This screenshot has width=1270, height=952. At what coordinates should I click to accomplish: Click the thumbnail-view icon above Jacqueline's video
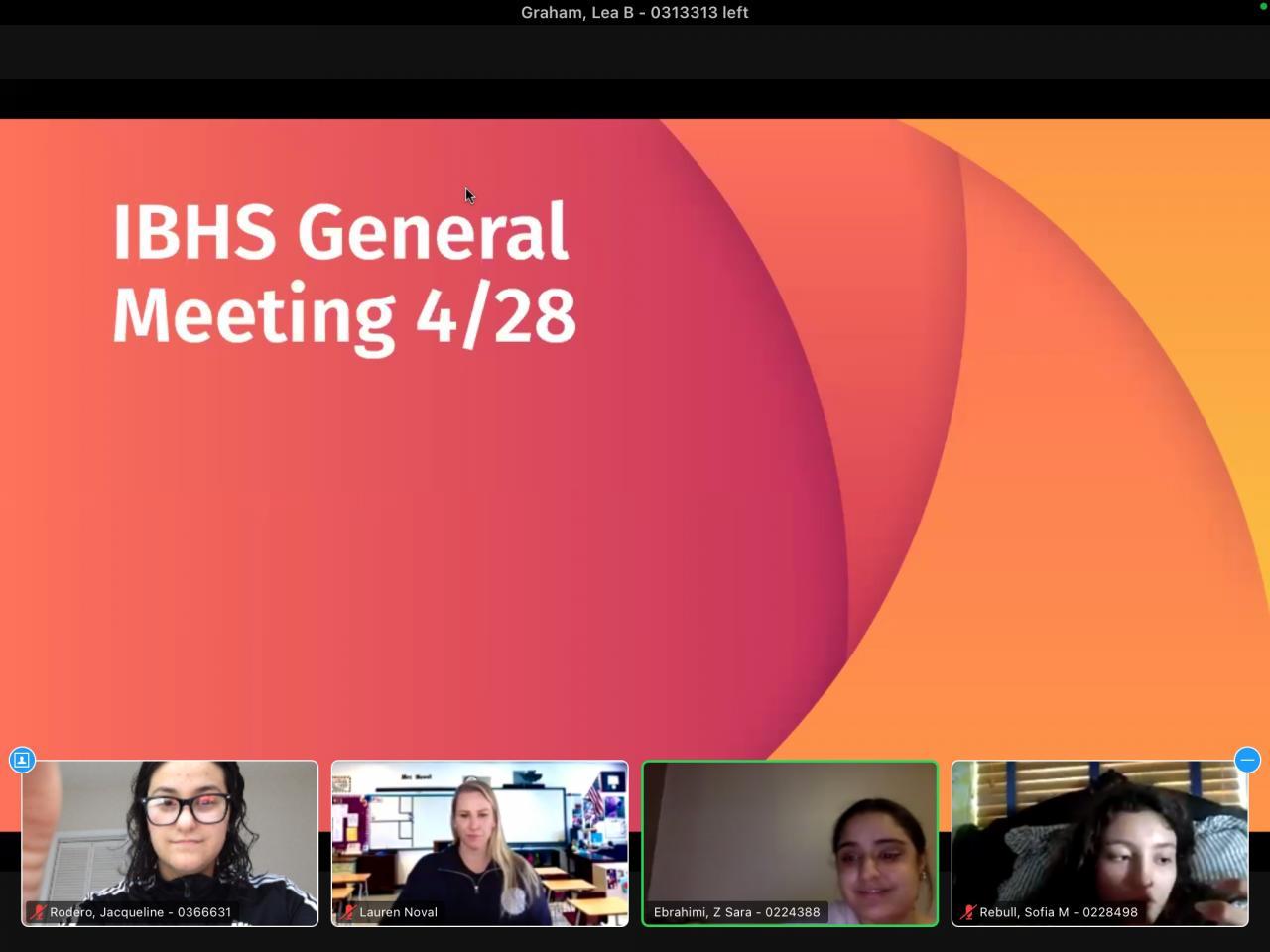tap(22, 760)
